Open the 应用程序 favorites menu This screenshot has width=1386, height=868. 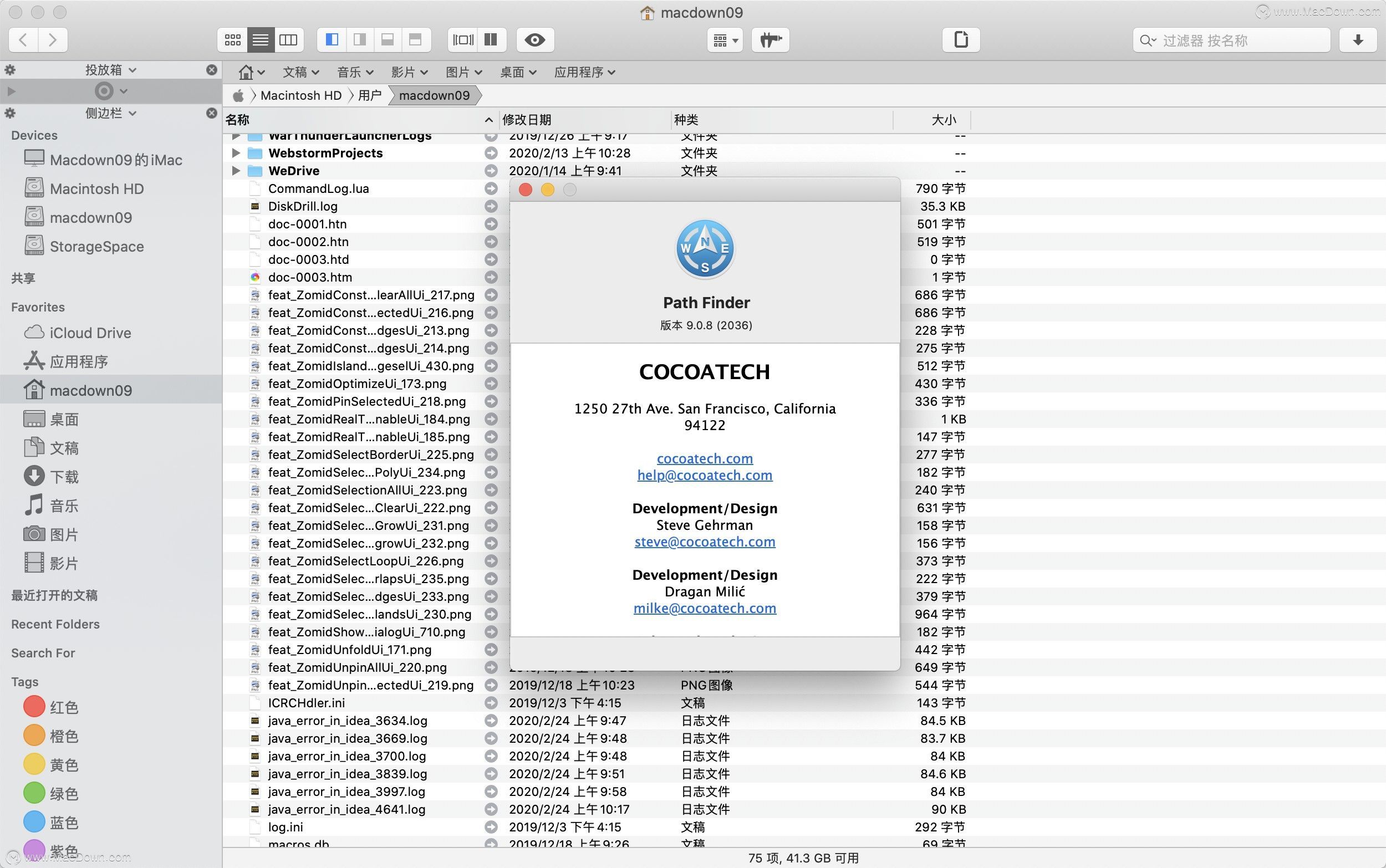(x=584, y=72)
